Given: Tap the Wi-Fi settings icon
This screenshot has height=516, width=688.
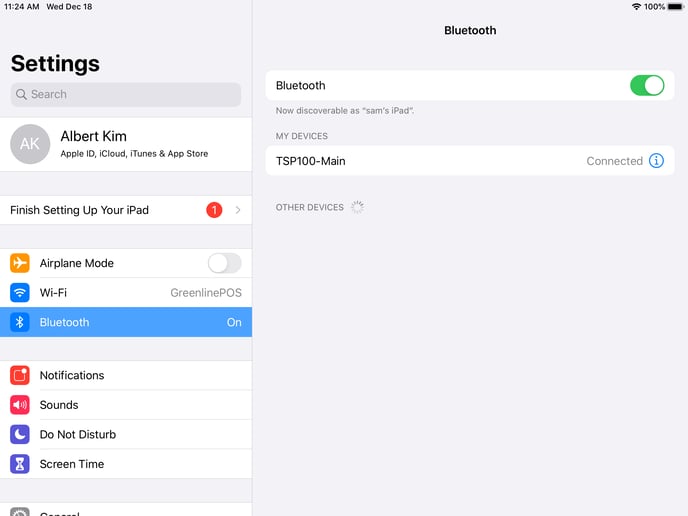Looking at the screenshot, I should click(20, 293).
